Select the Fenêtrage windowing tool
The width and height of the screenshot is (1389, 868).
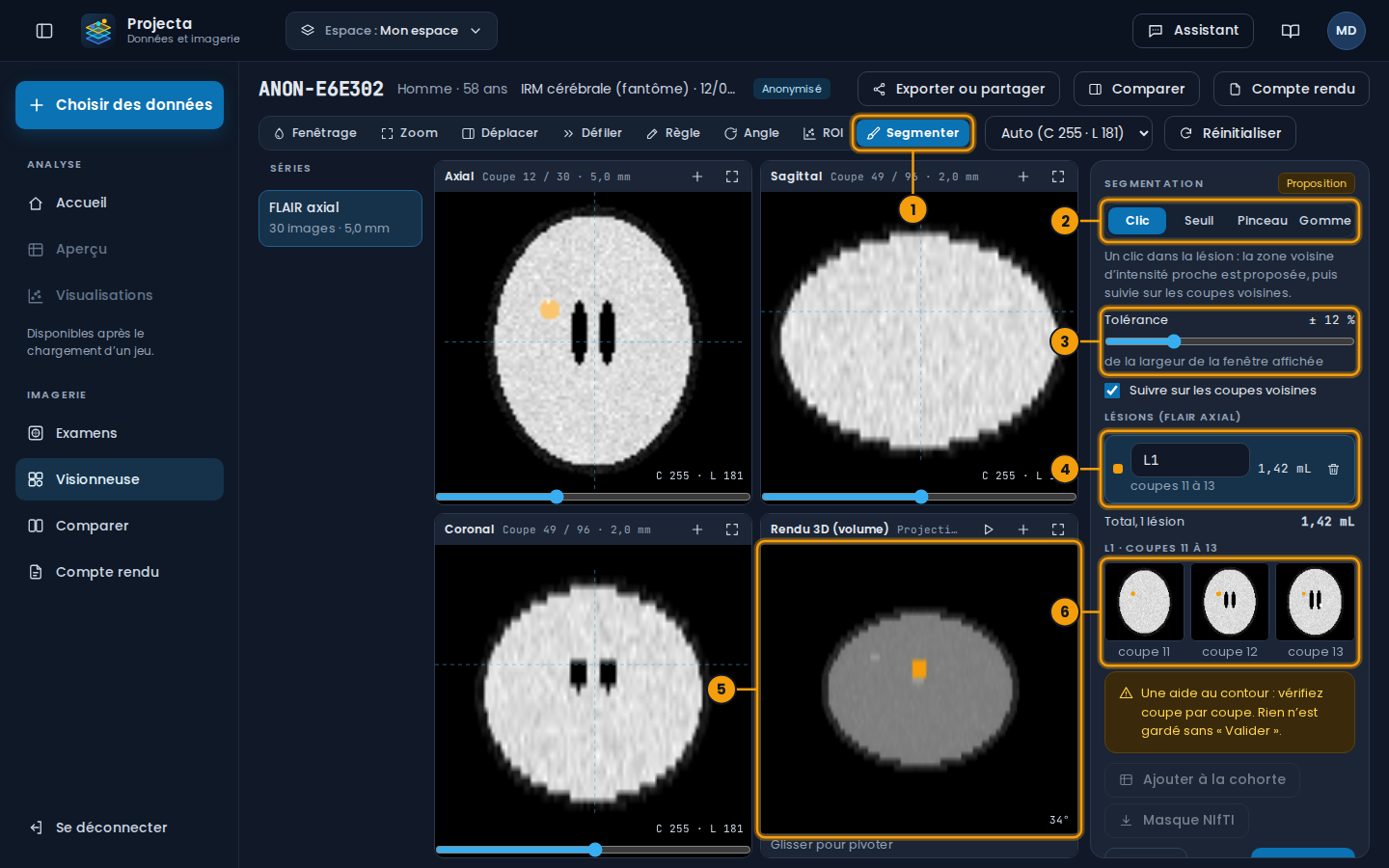point(315,133)
